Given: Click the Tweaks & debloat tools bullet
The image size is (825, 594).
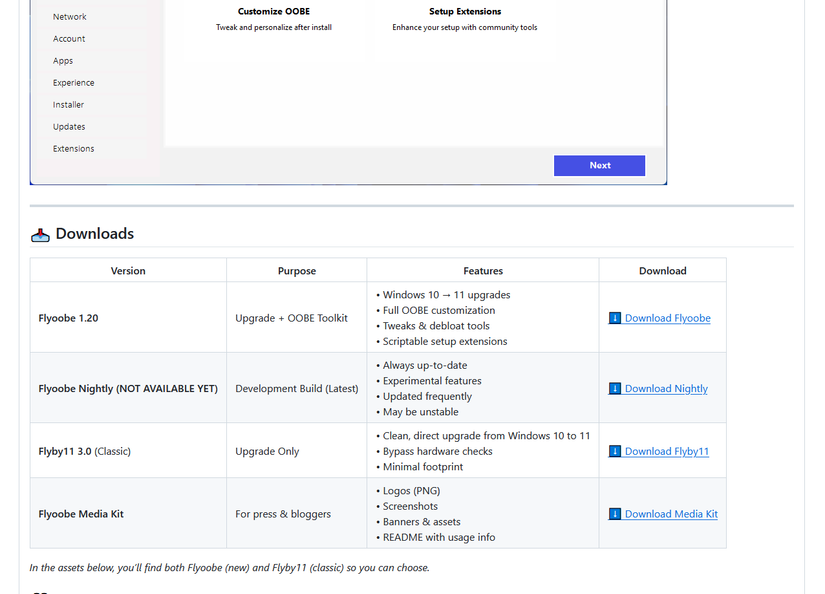Looking at the screenshot, I should [433, 326].
